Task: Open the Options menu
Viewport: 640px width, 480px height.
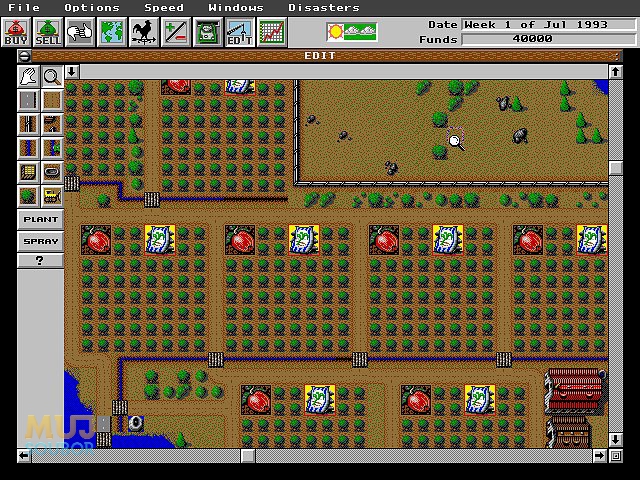Action: tap(92, 8)
